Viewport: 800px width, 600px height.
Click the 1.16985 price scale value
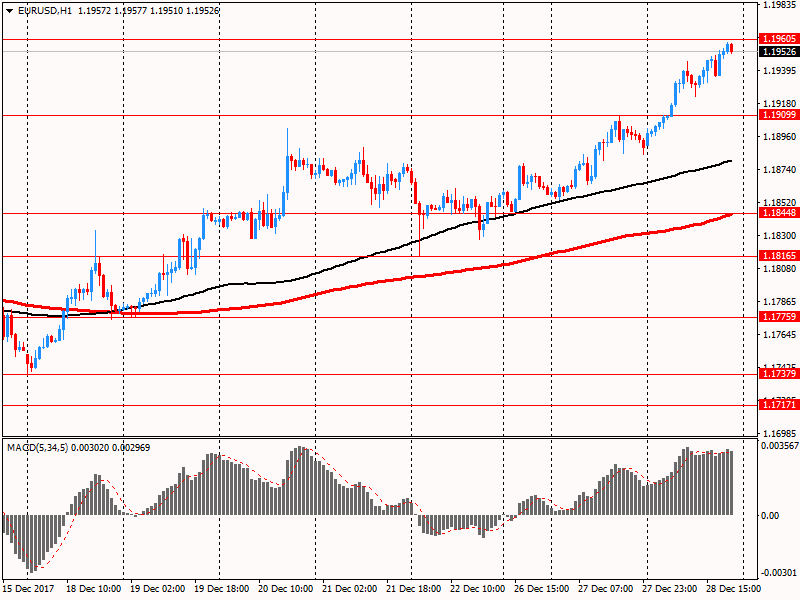tap(779, 433)
